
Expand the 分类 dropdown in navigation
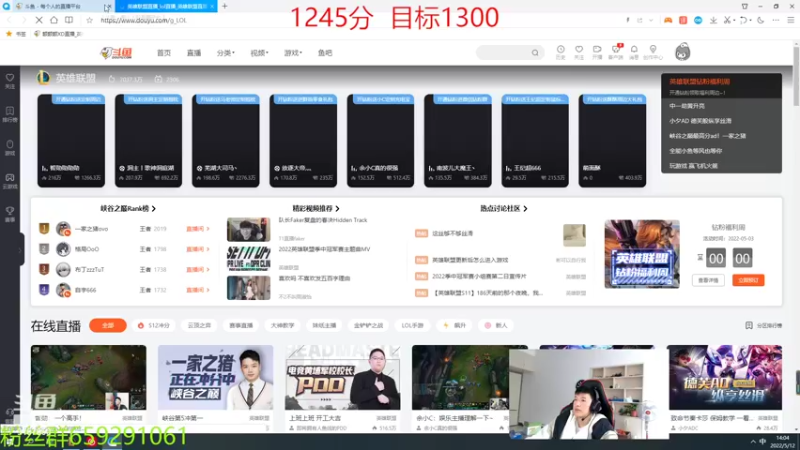pyautogui.click(x=226, y=53)
